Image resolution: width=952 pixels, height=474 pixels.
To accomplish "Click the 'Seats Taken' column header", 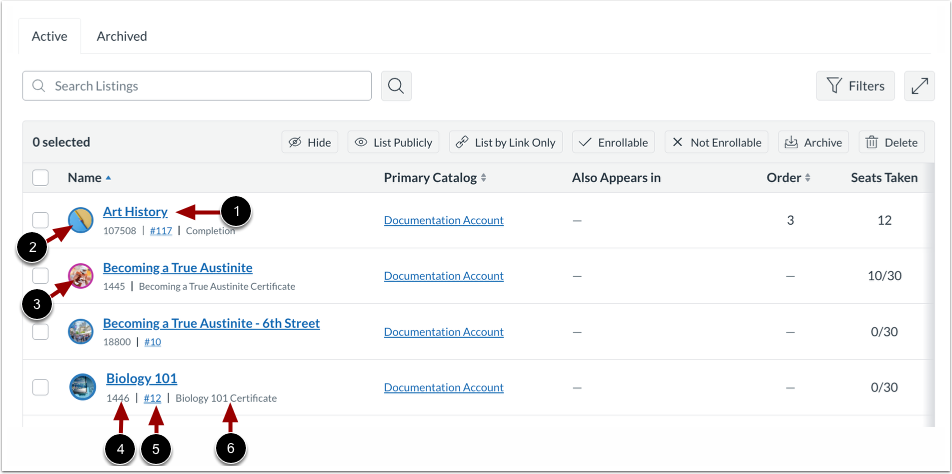I will click(x=884, y=178).
